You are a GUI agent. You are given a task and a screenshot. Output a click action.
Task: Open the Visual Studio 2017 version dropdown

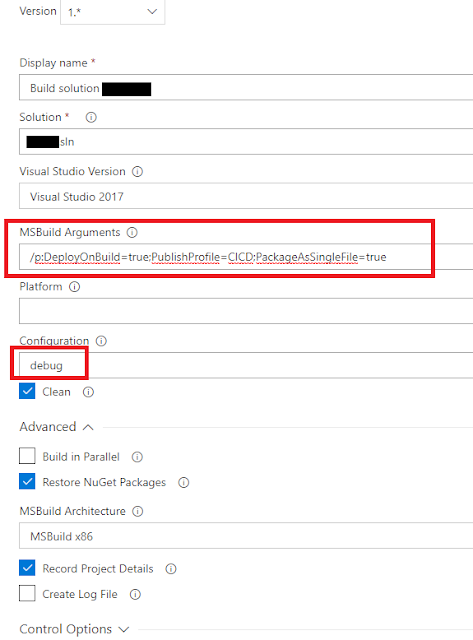246,196
